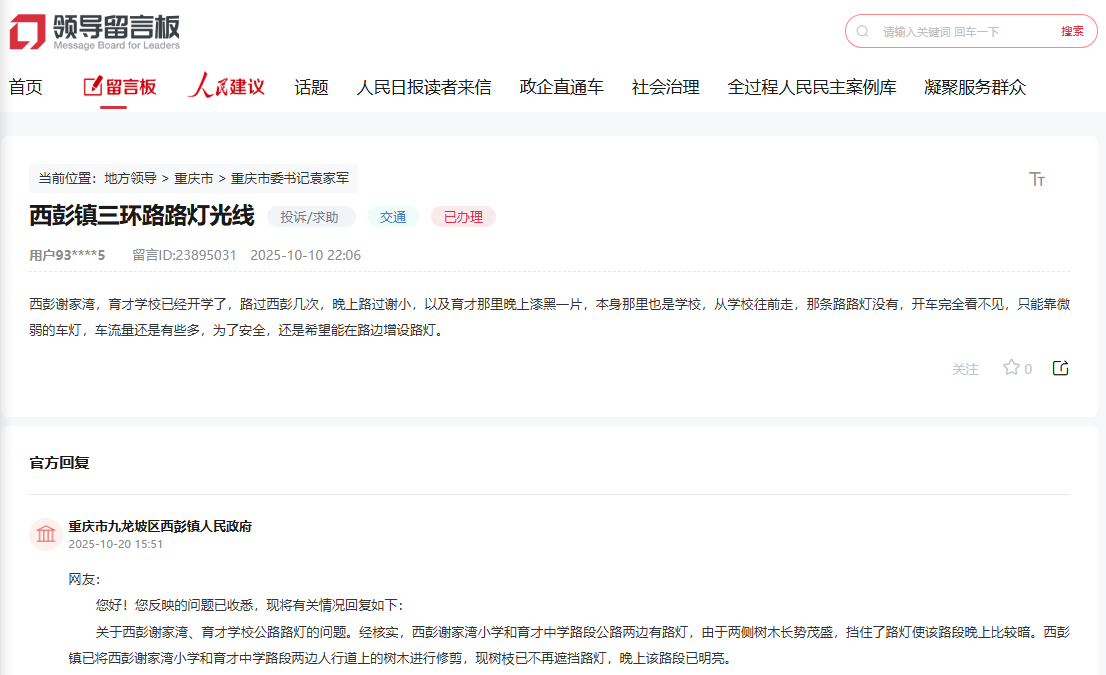Click the star favorite icon on the message

tap(1012, 368)
